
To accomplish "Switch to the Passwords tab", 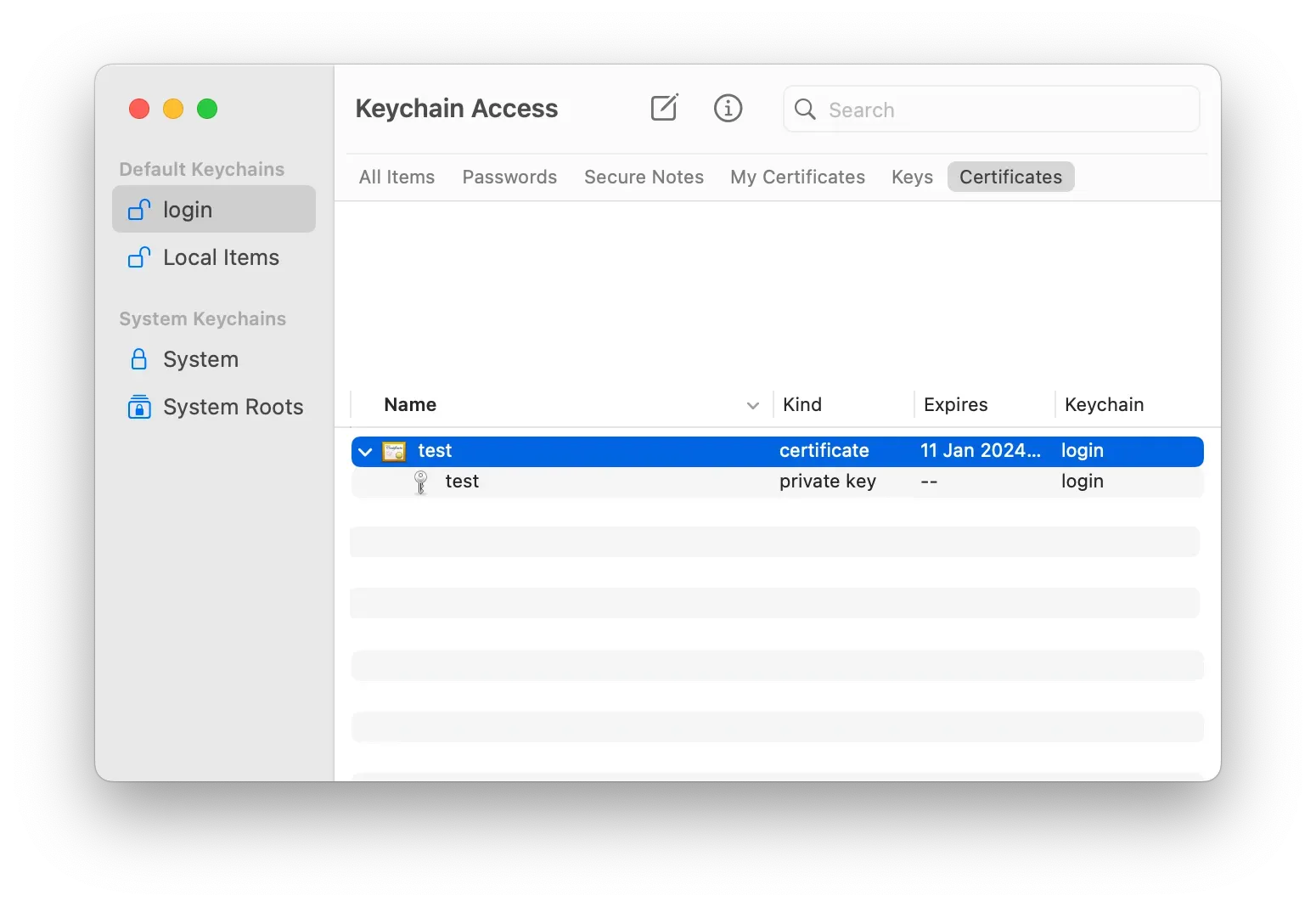I will pyautogui.click(x=509, y=177).
